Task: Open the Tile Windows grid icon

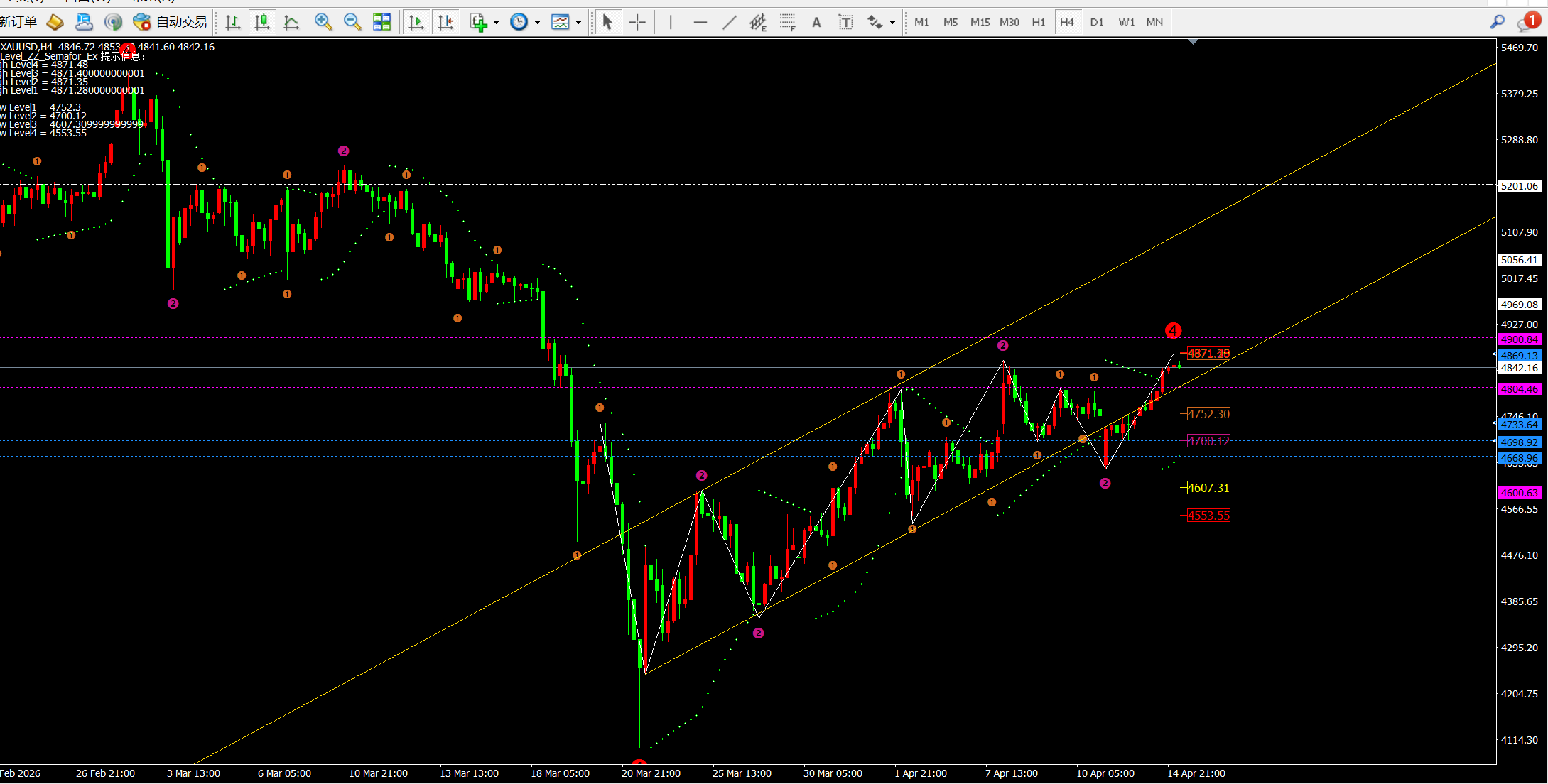Action: [x=381, y=22]
